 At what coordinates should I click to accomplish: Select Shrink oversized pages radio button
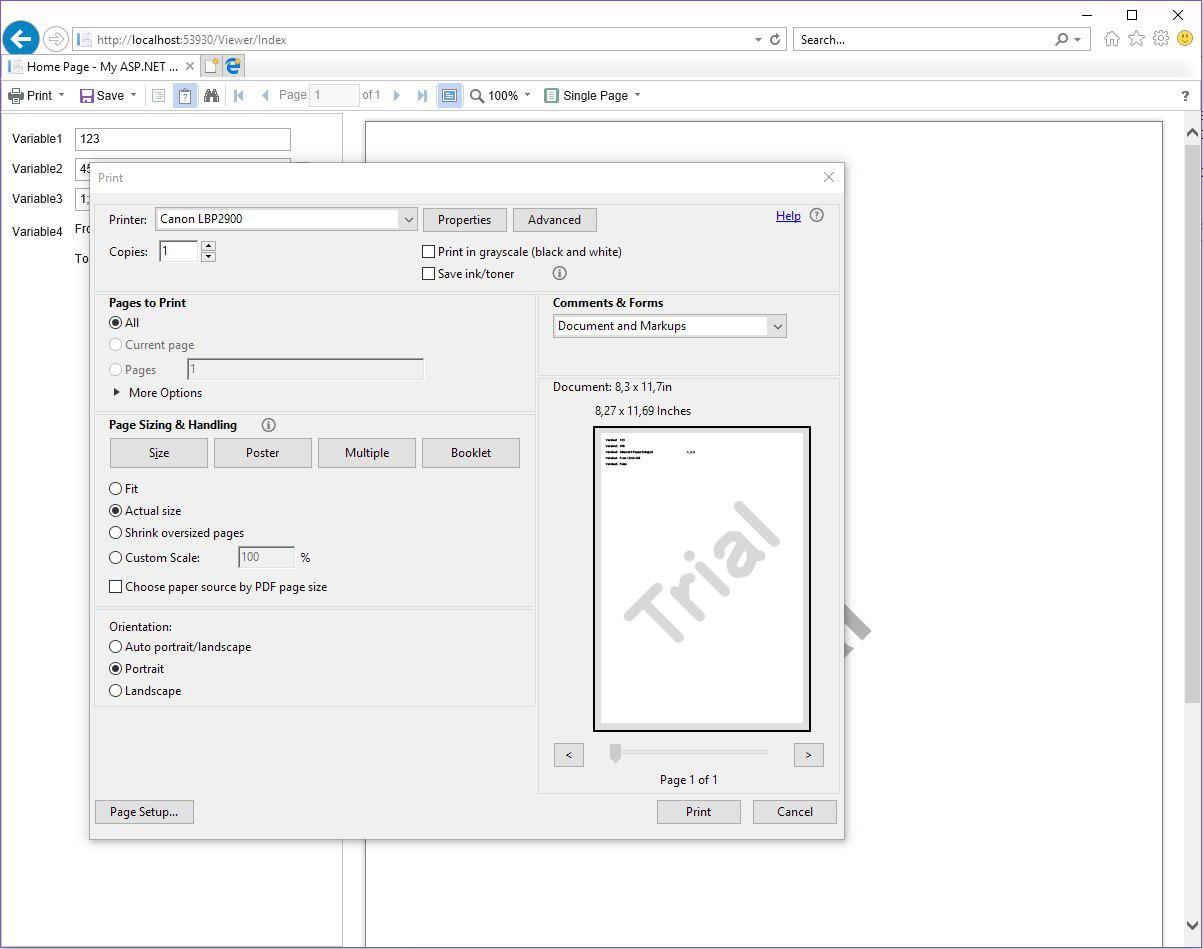tap(116, 533)
